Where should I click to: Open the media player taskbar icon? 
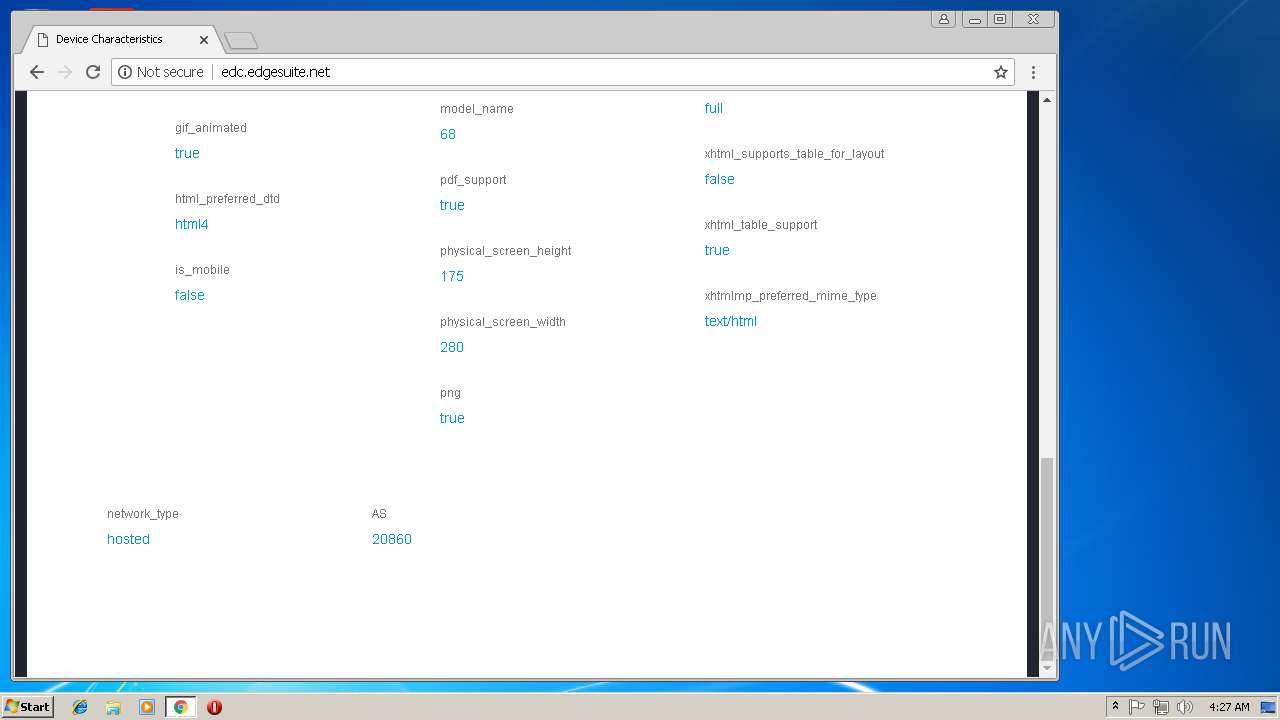click(147, 707)
